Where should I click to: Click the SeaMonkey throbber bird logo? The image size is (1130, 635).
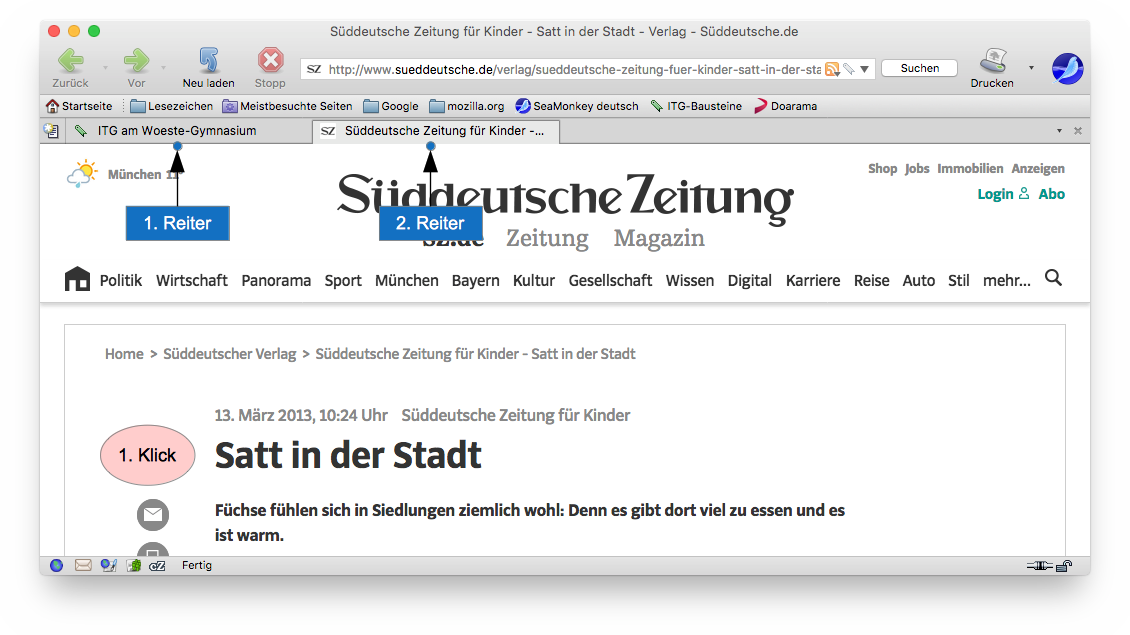click(1067, 69)
